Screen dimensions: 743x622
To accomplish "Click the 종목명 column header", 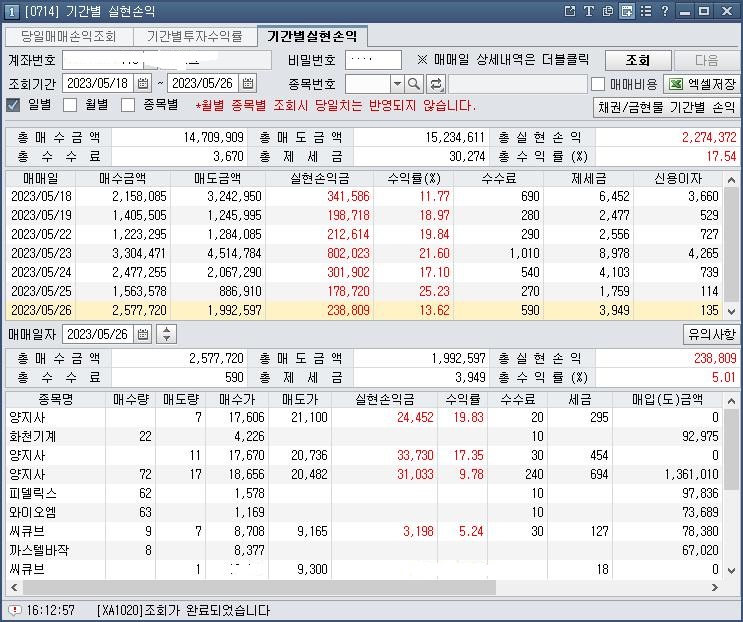I will click(x=55, y=399).
